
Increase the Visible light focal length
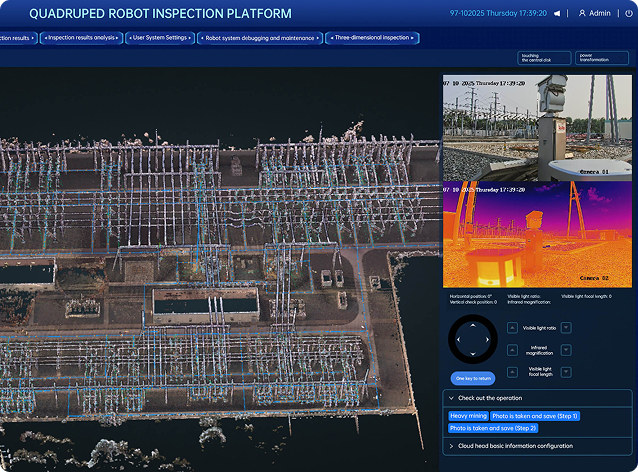point(513,372)
